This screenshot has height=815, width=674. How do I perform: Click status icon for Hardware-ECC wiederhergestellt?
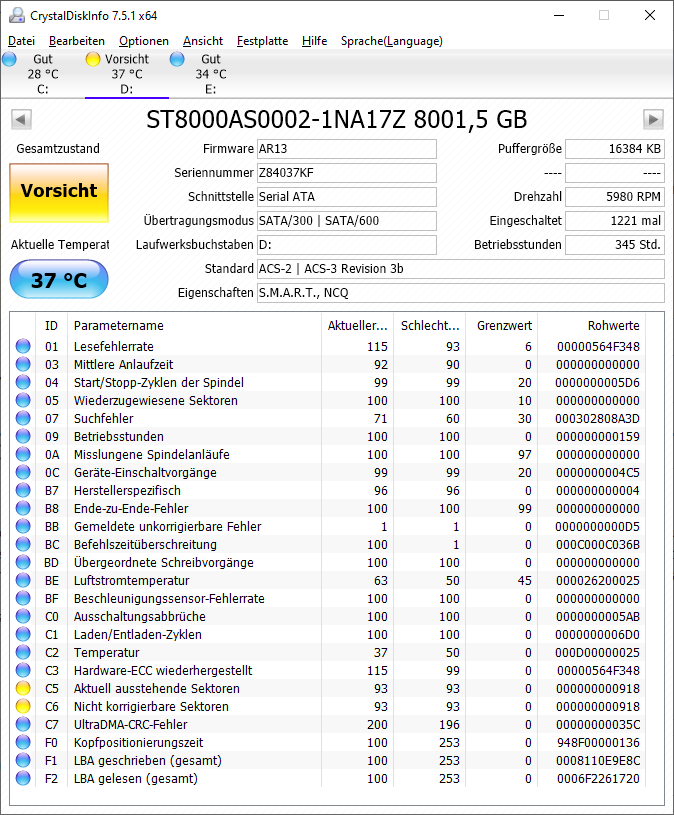click(23, 671)
